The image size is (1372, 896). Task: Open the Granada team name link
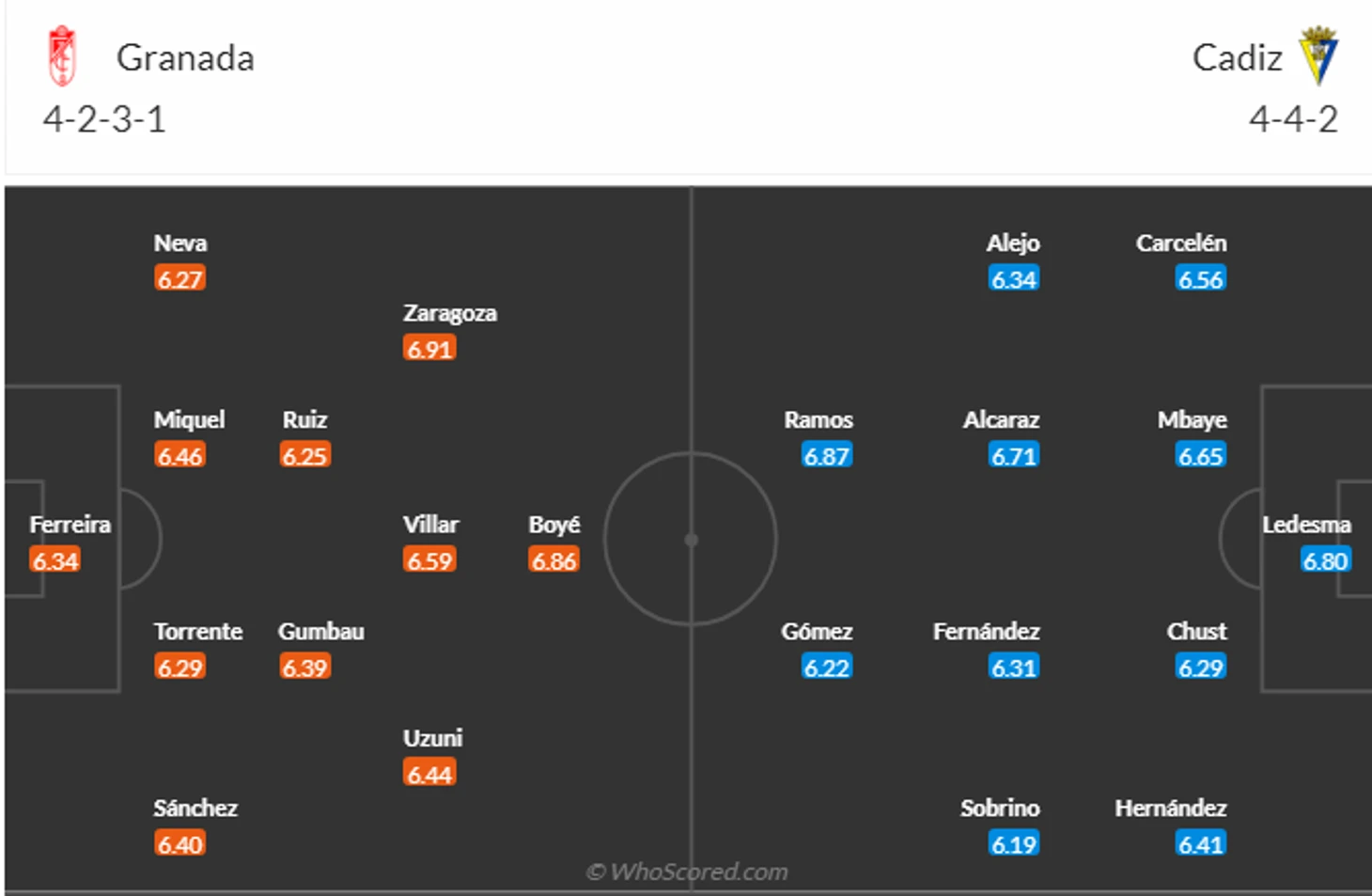point(185,58)
